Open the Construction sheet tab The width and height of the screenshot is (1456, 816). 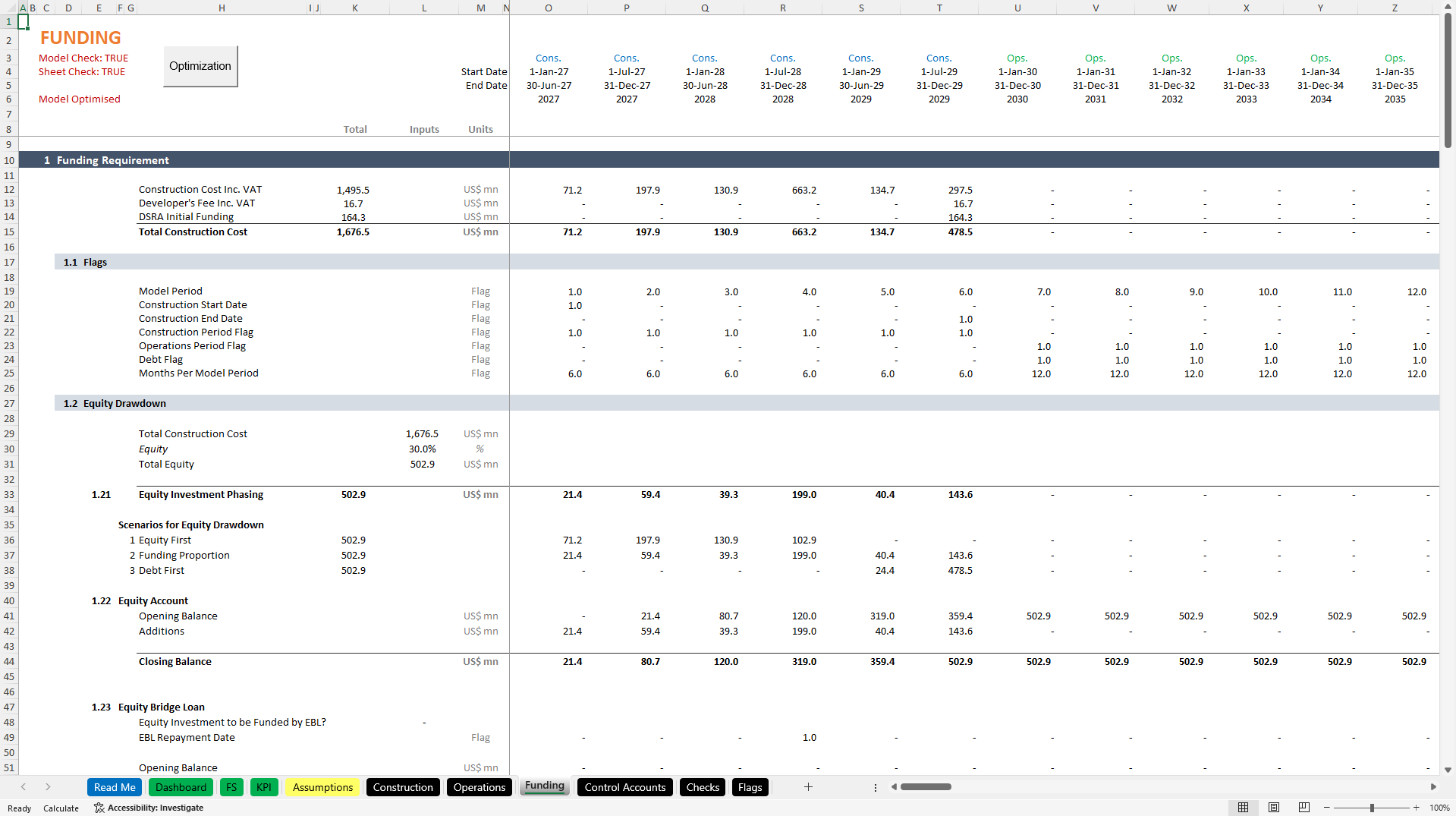coord(403,787)
